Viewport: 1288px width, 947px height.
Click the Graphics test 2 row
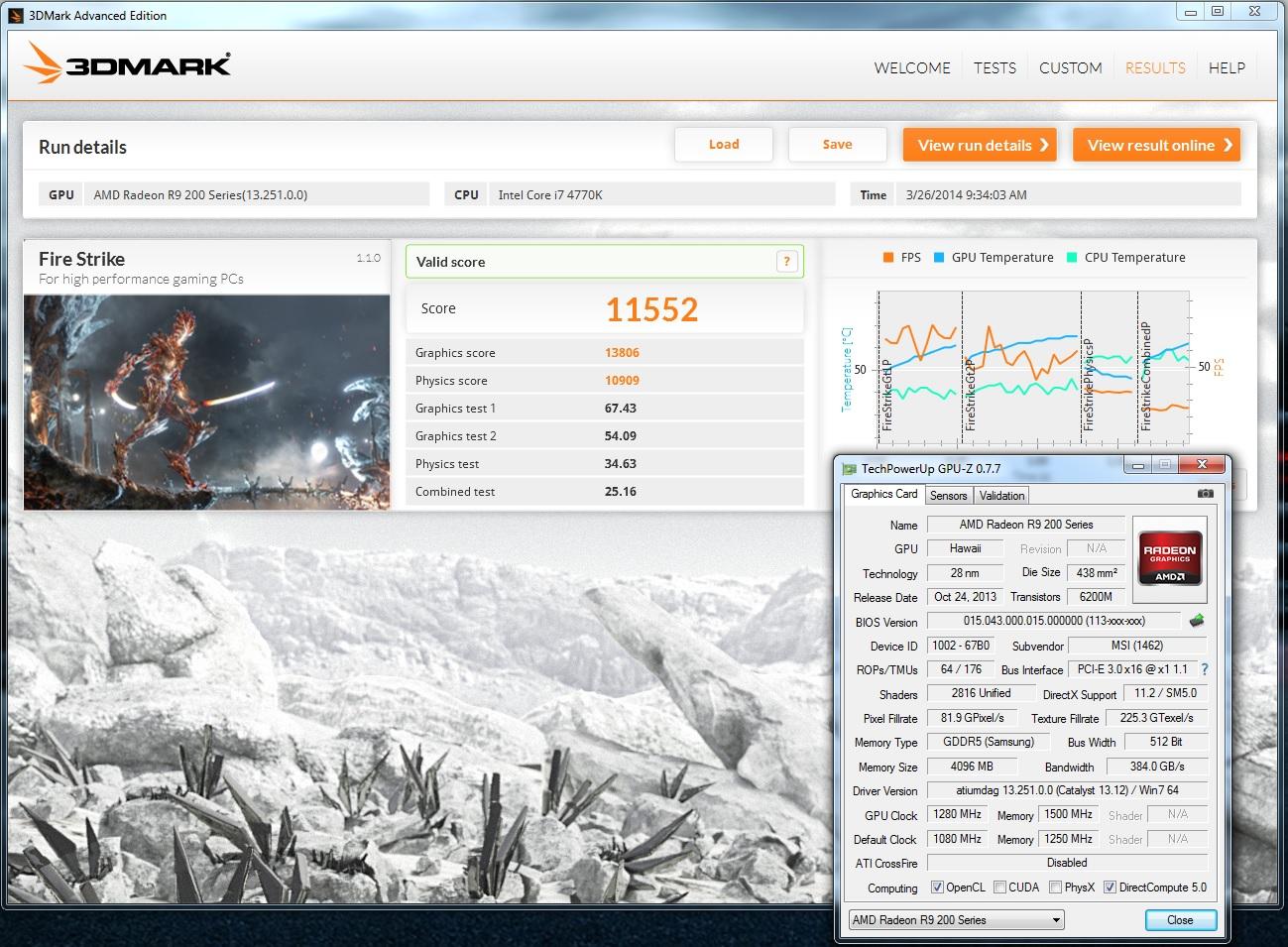604,436
